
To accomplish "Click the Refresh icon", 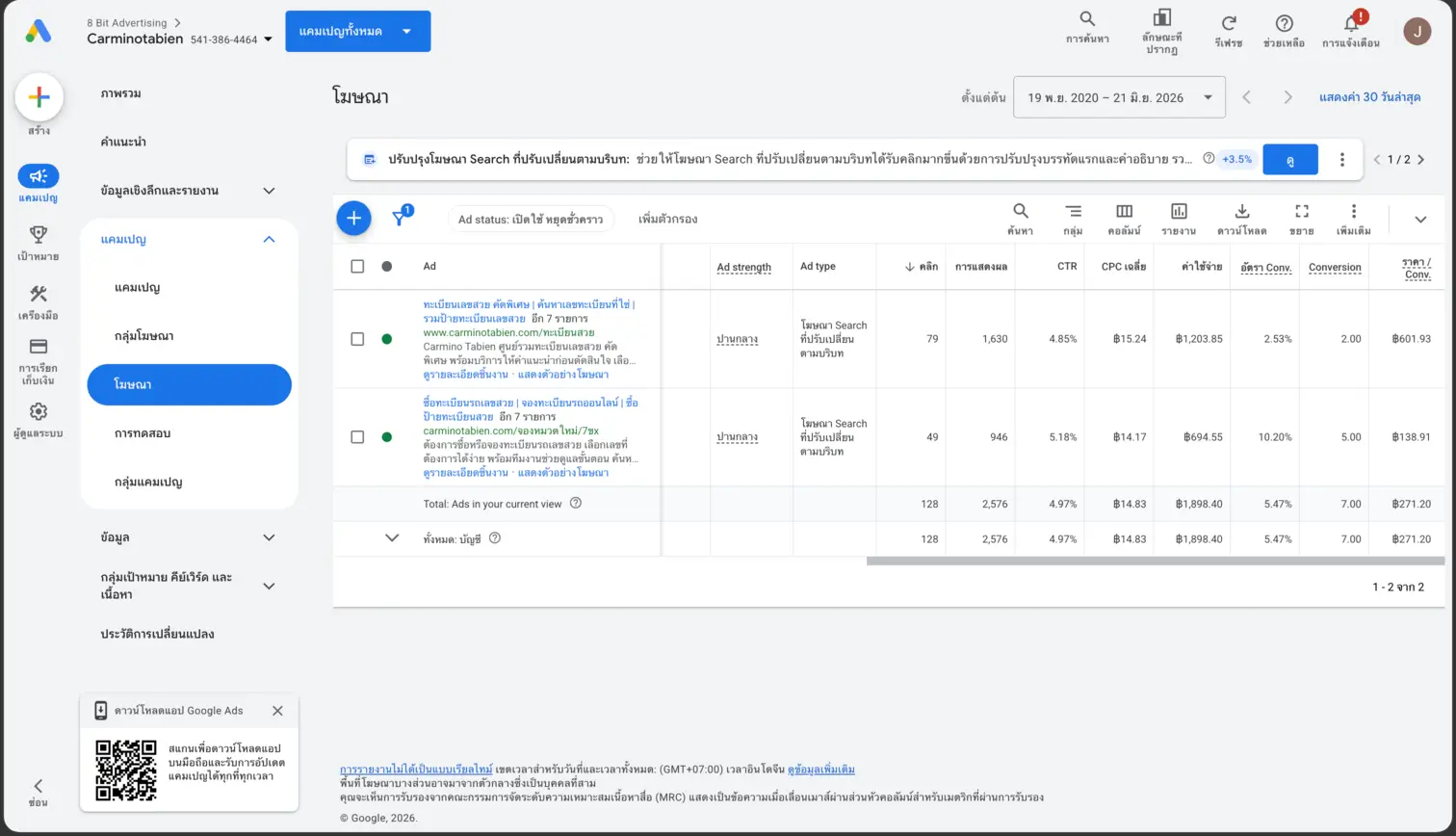I will (x=1229, y=23).
